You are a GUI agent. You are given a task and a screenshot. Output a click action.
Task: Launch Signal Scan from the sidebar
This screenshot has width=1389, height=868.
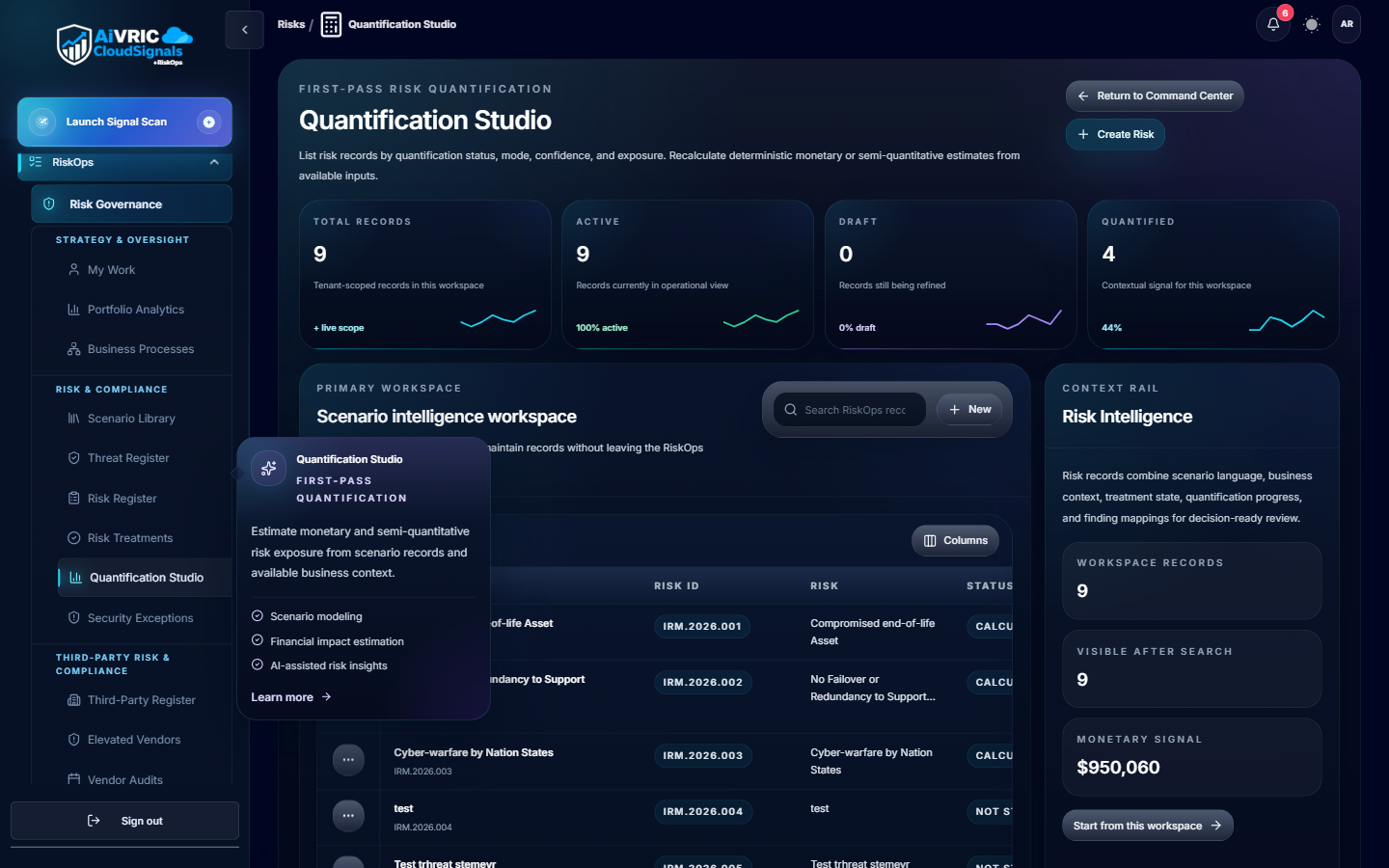pyautogui.click(x=124, y=122)
